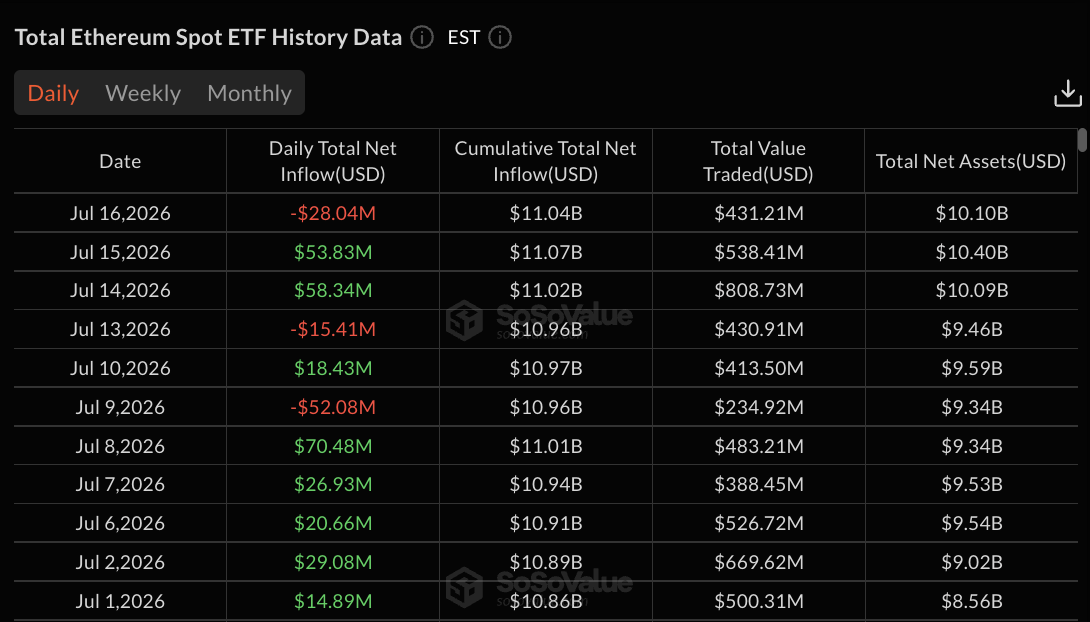Click the Cumulative Total Net Inflow header

(546, 161)
